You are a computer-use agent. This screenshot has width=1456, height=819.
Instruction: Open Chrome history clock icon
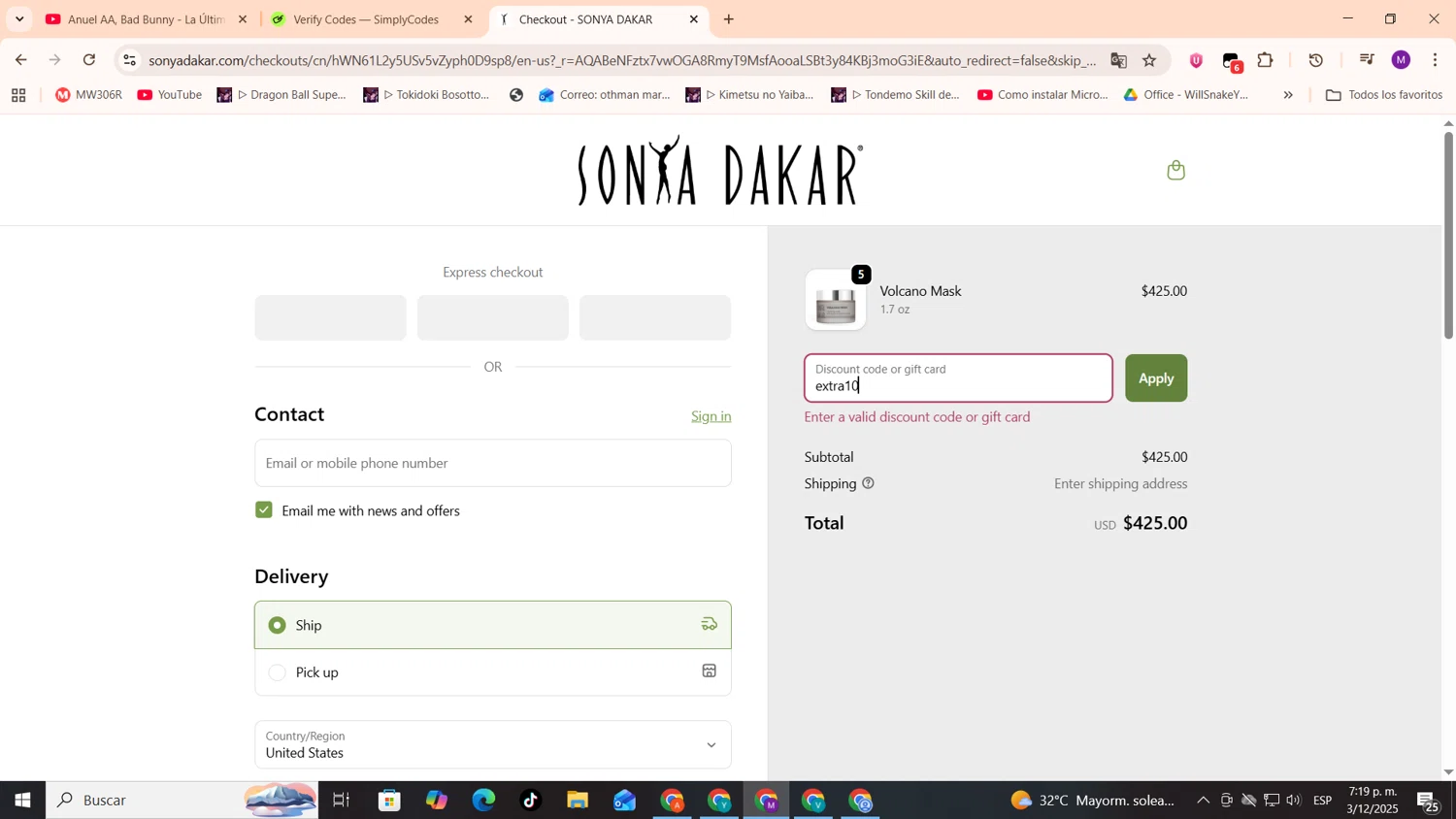tap(1316, 60)
